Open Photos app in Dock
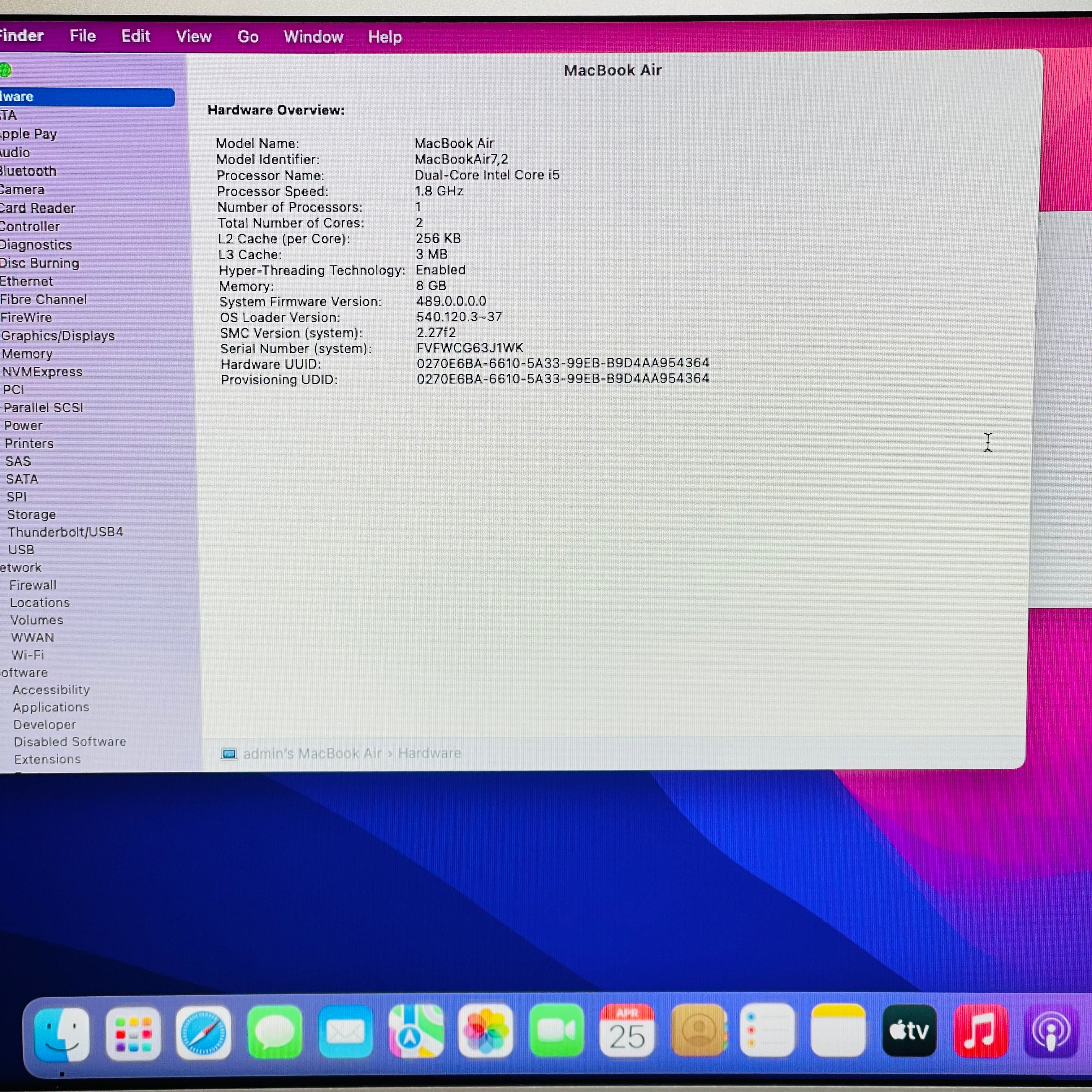 click(x=486, y=1031)
